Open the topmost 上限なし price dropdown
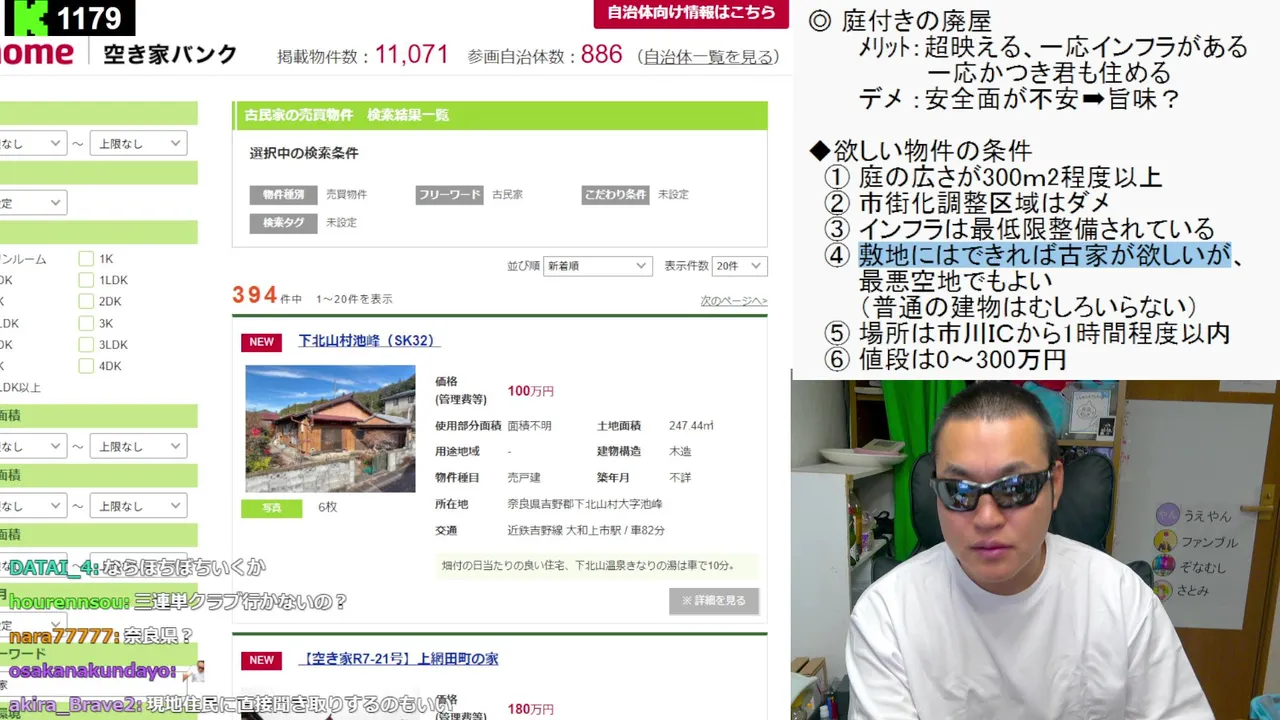The image size is (1280, 720). [138, 144]
